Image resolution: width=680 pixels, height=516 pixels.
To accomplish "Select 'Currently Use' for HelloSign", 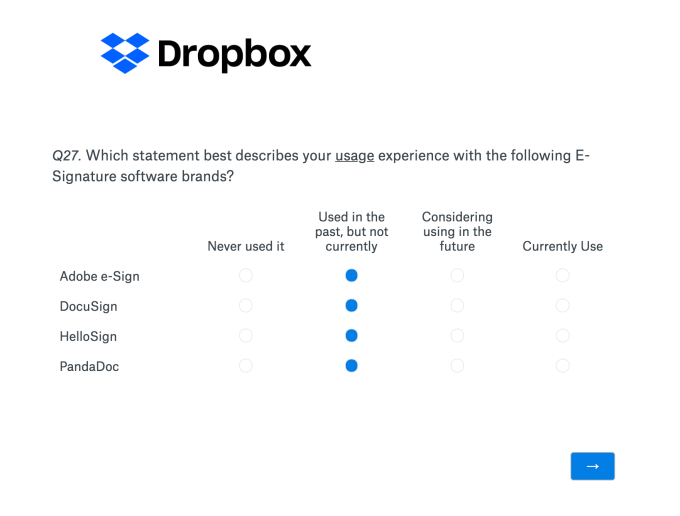I will (x=562, y=336).
